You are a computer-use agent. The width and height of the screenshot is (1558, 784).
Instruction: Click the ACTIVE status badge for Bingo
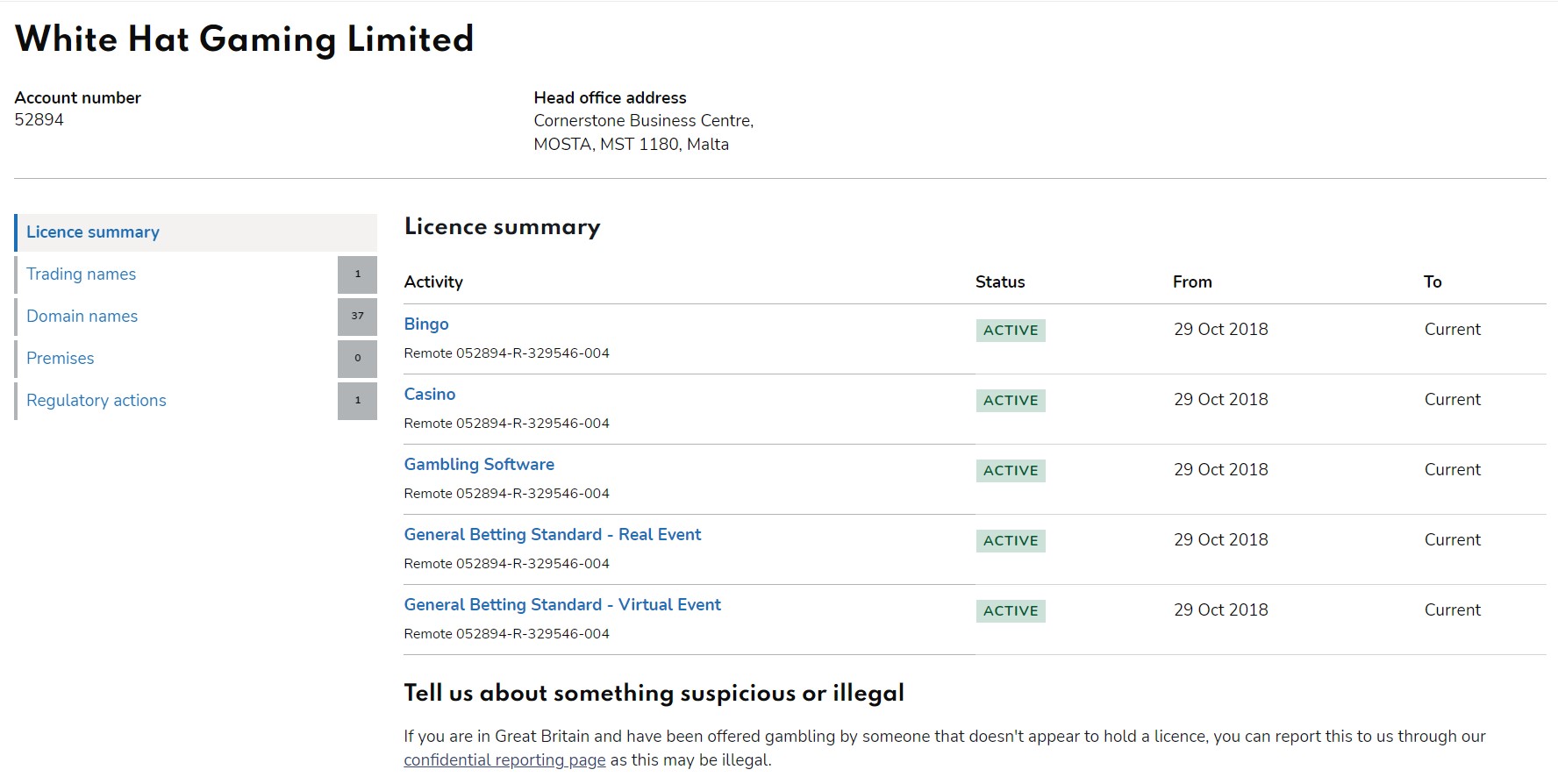[1011, 331]
